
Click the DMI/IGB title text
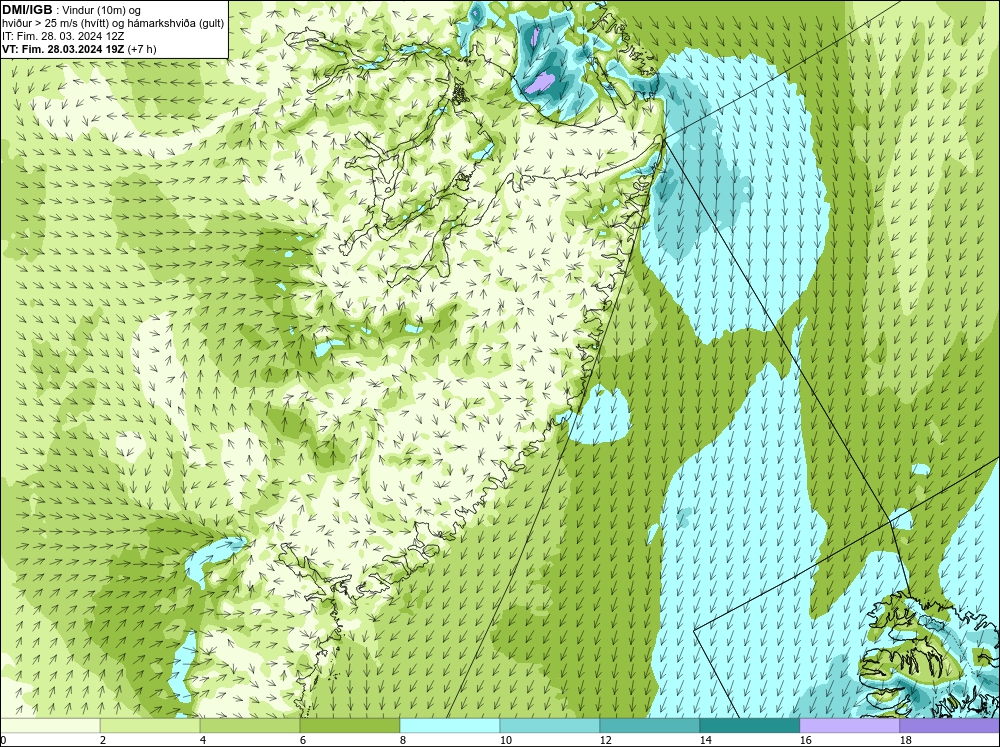coord(27,10)
